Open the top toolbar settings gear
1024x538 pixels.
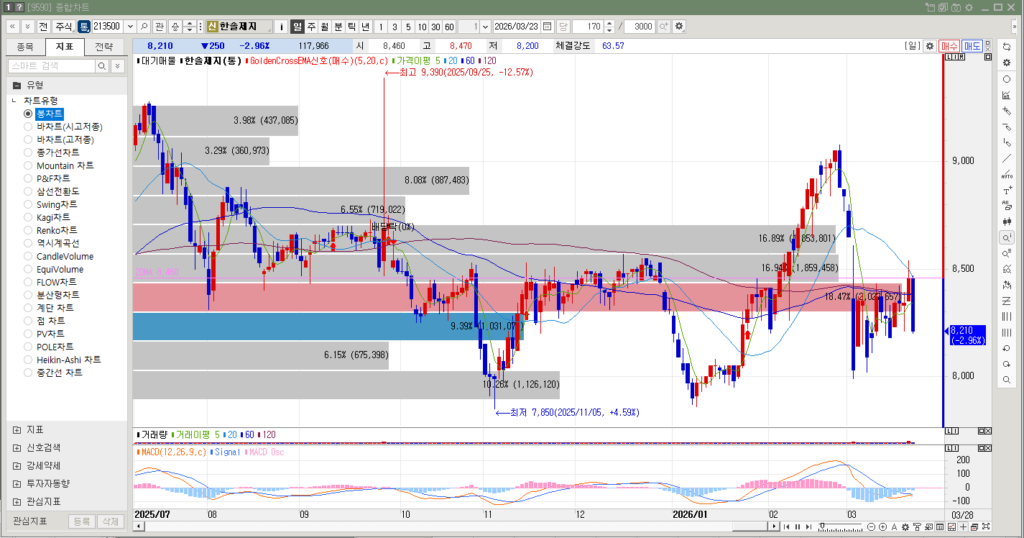pos(680,26)
